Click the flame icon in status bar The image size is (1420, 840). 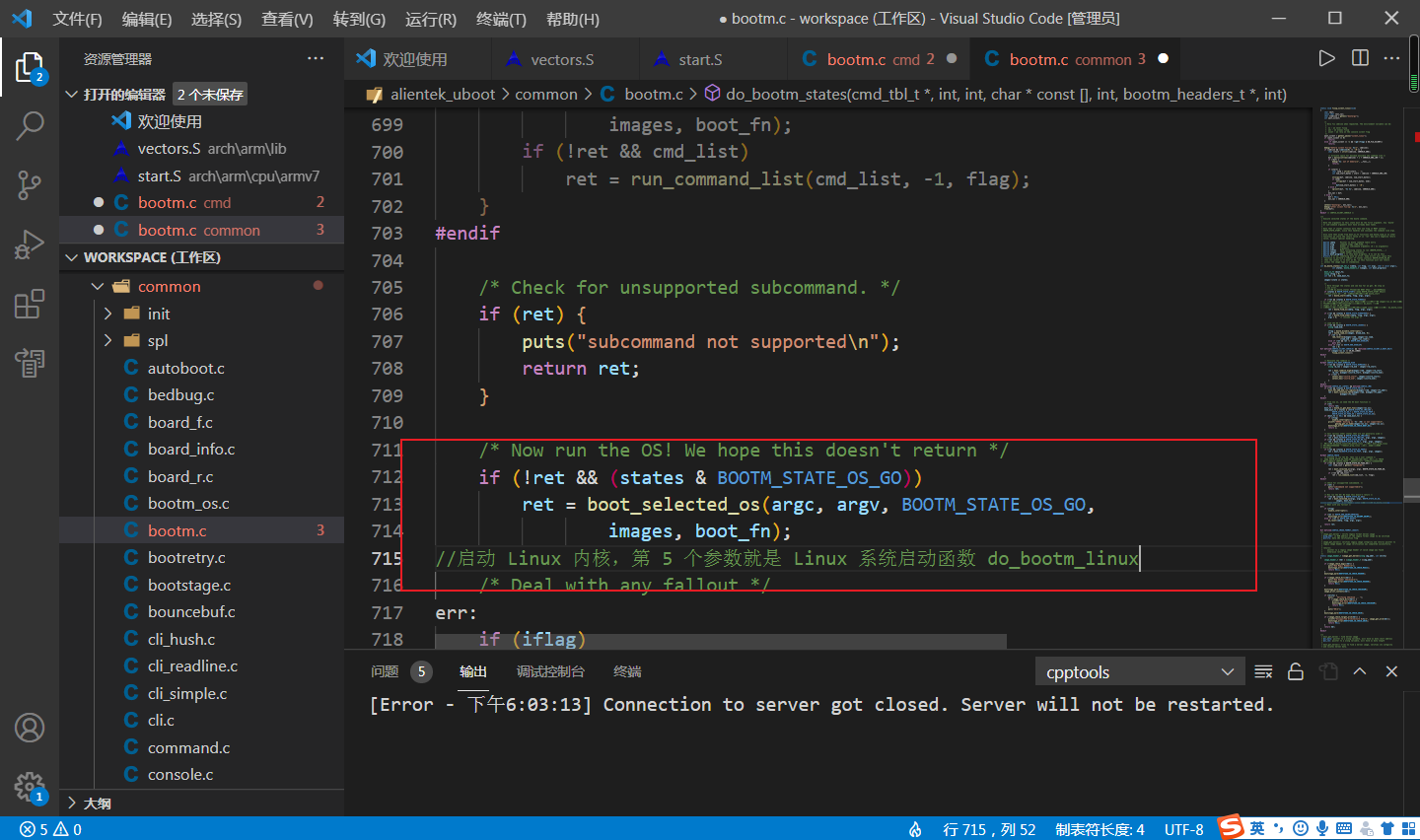[915, 829]
